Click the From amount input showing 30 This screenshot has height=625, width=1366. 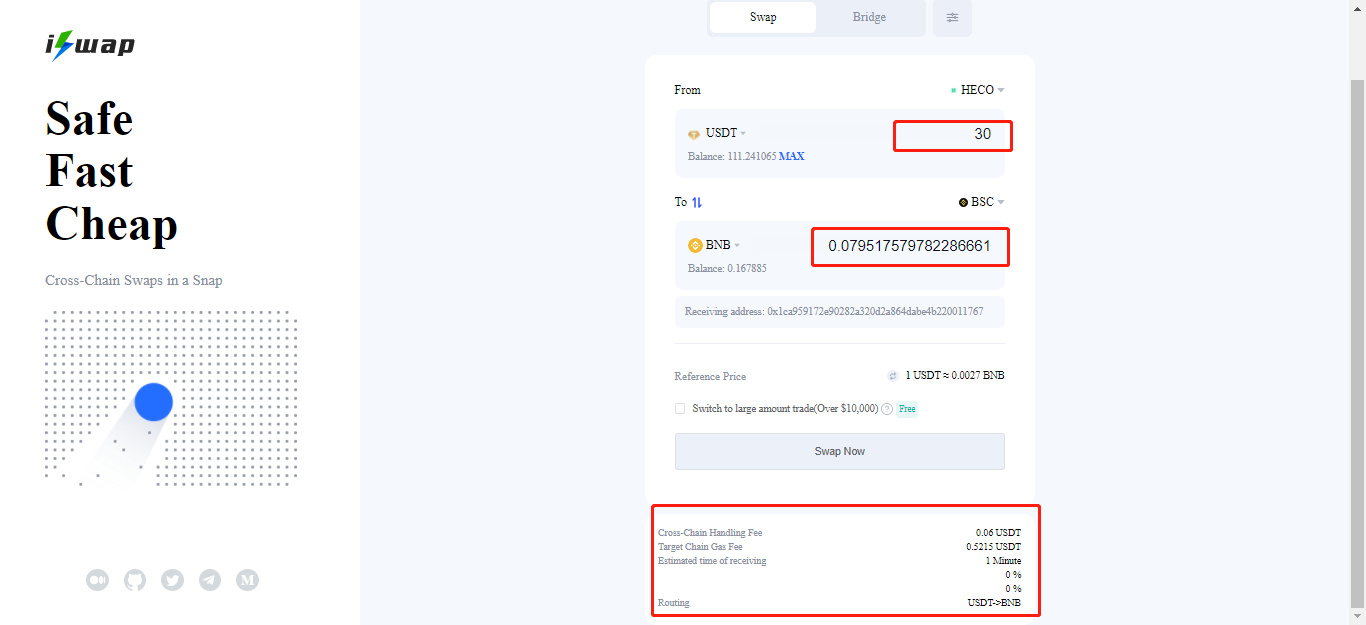(x=953, y=135)
